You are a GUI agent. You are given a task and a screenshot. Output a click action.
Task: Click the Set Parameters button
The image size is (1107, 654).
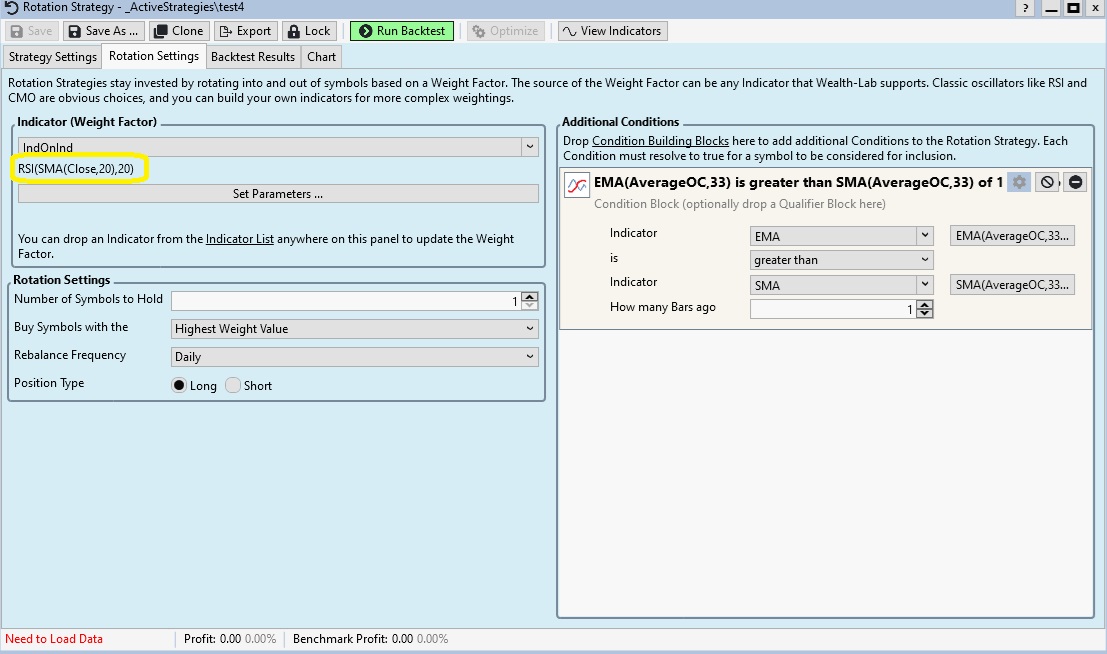[278, 194]
